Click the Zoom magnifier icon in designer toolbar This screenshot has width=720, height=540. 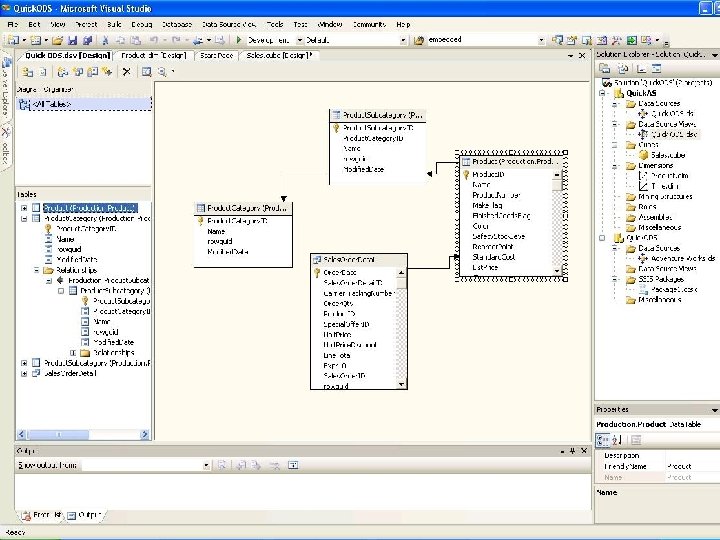tap(162, 72)
